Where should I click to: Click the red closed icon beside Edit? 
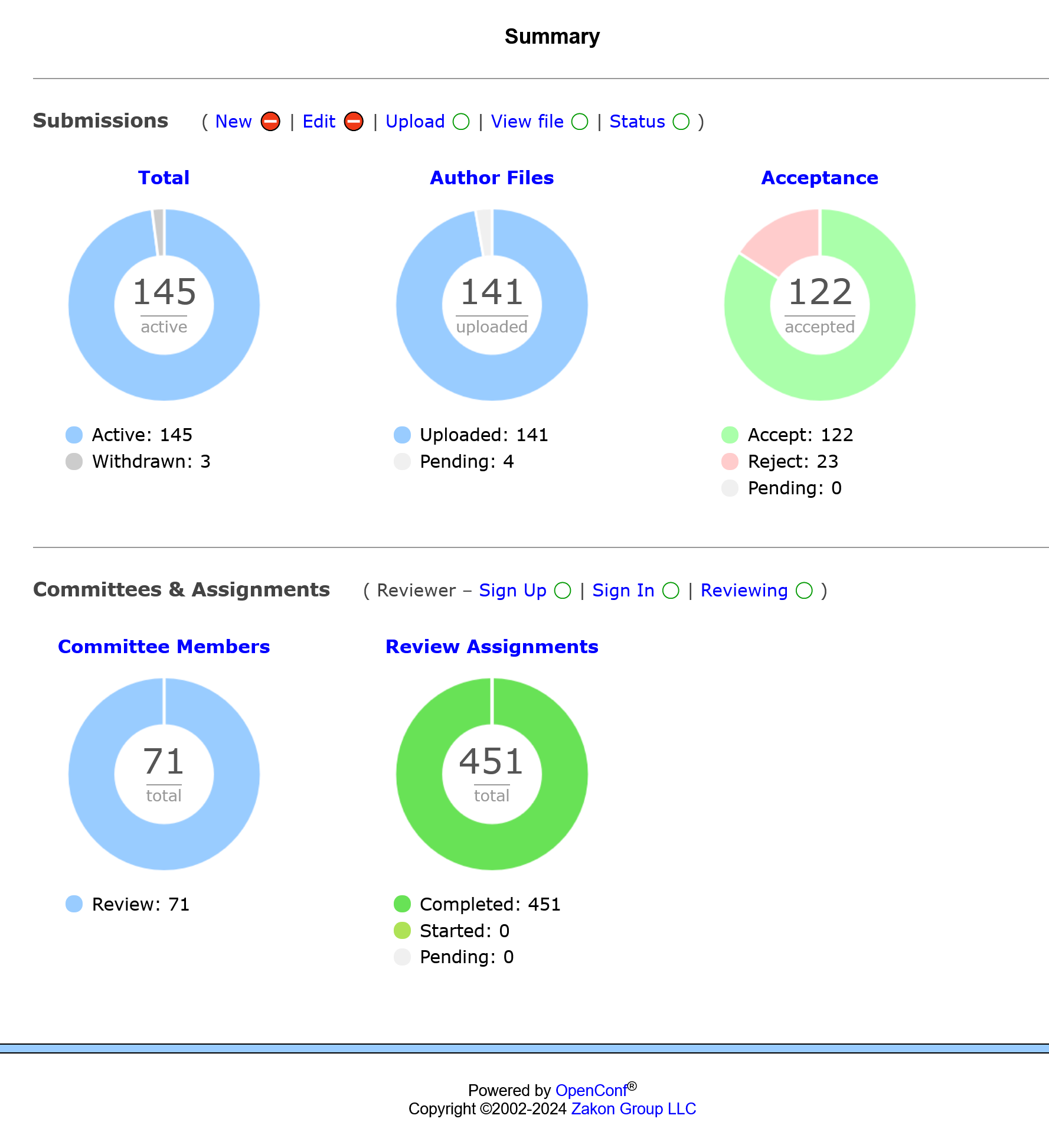354,122
